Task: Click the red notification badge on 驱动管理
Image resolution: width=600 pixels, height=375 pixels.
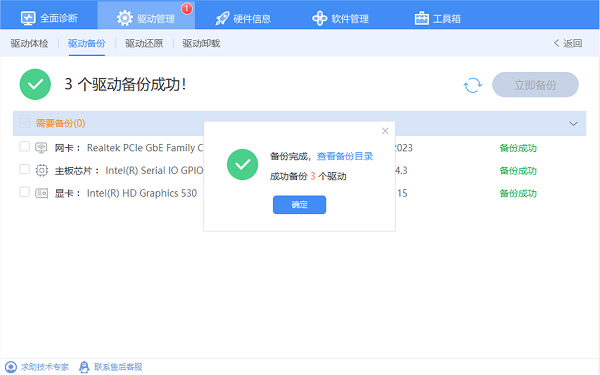Action: [187, 8]
